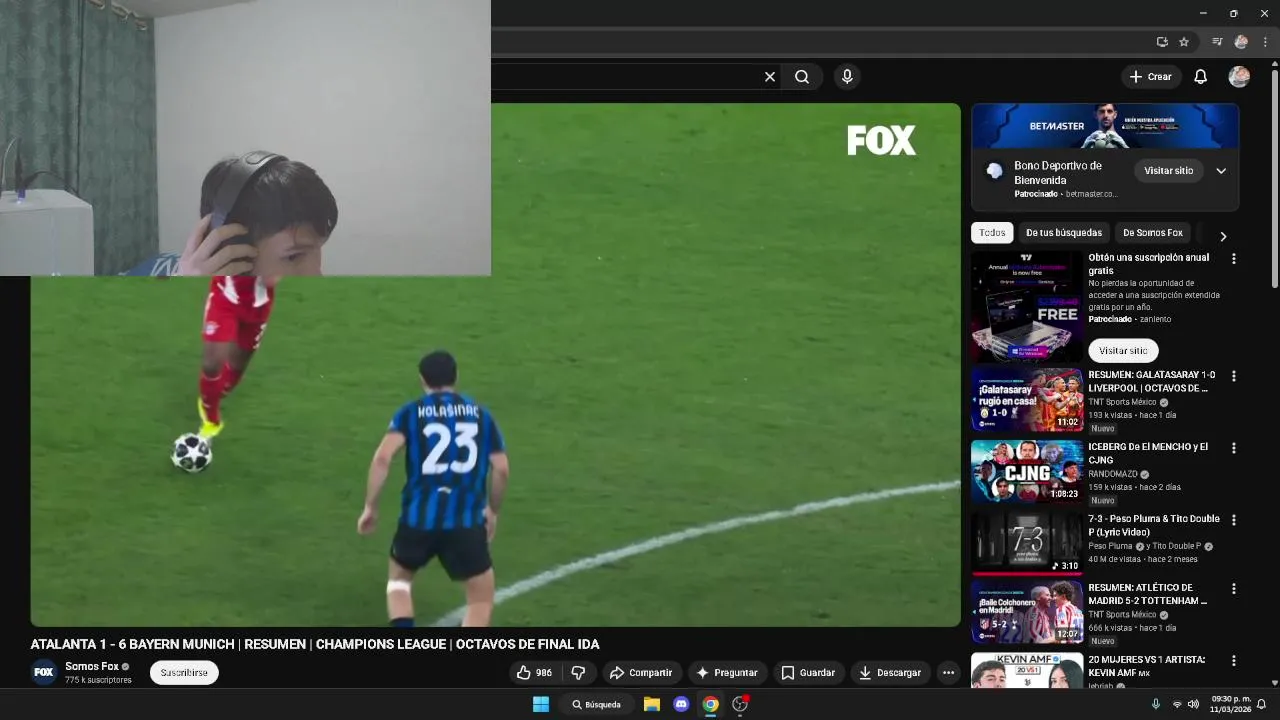
Task: Click the Betmaster banner image
Action: point(1105,125)
